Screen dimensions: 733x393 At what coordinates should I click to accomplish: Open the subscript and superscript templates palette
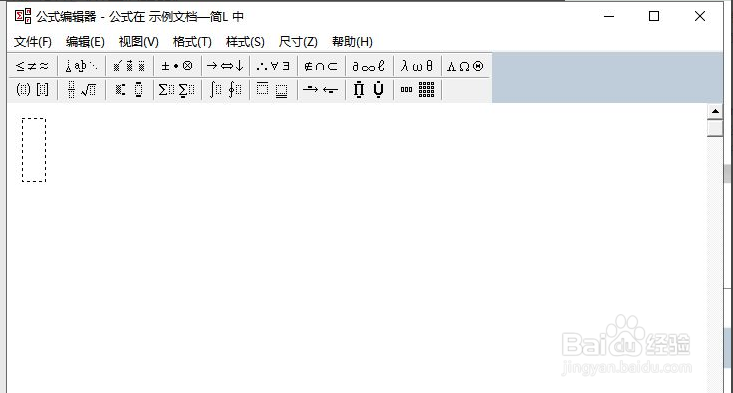pos(129,89)
